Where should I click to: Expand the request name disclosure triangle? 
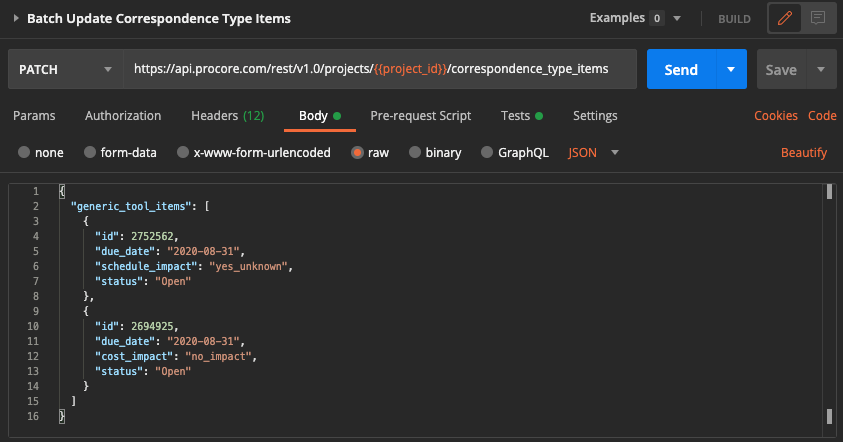(16, 18)
